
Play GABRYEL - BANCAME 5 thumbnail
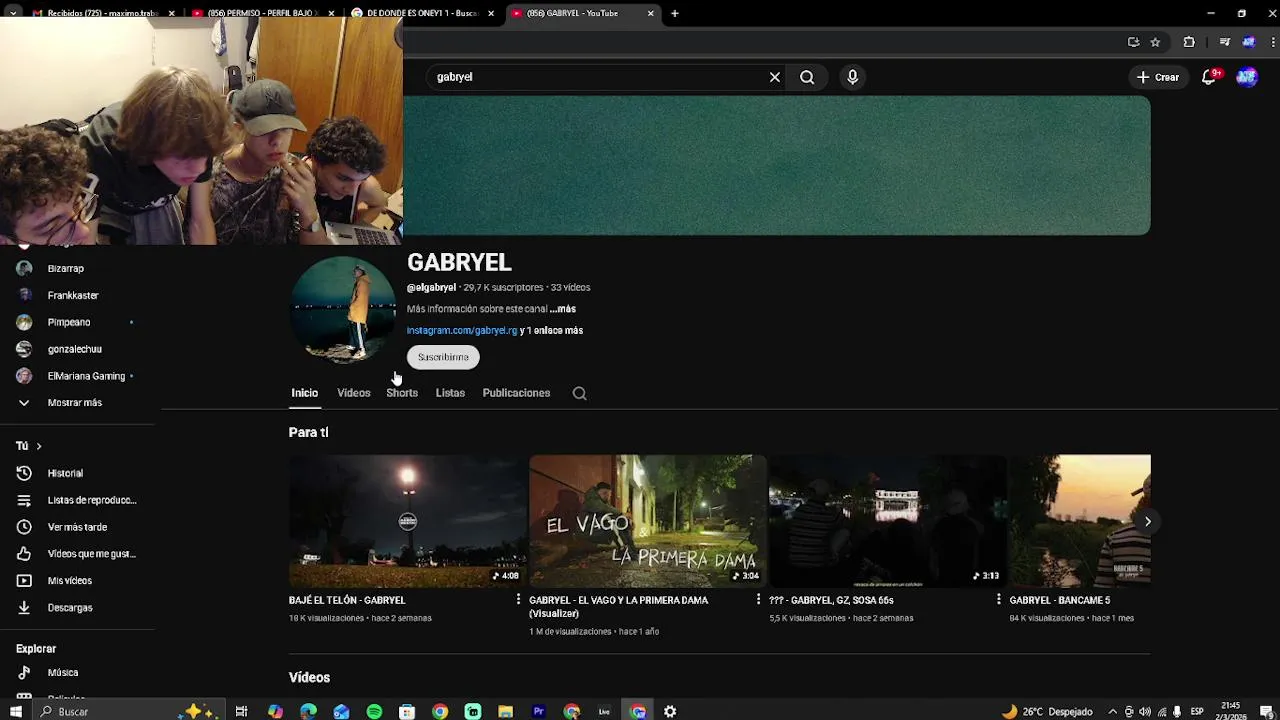coord(1080,521)
